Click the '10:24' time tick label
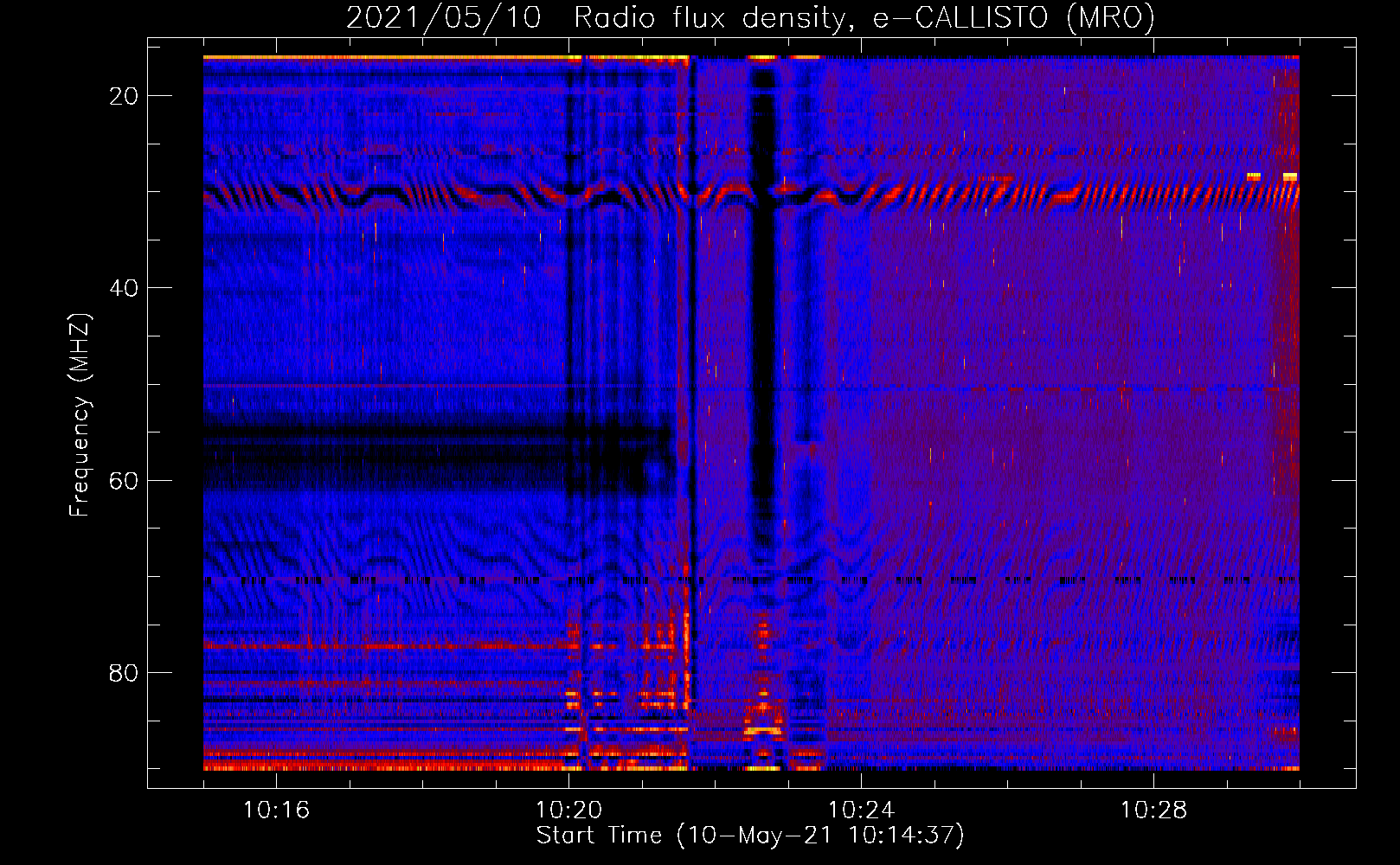The height and width of the screenshot is (865, 1400). coord(861,811)
